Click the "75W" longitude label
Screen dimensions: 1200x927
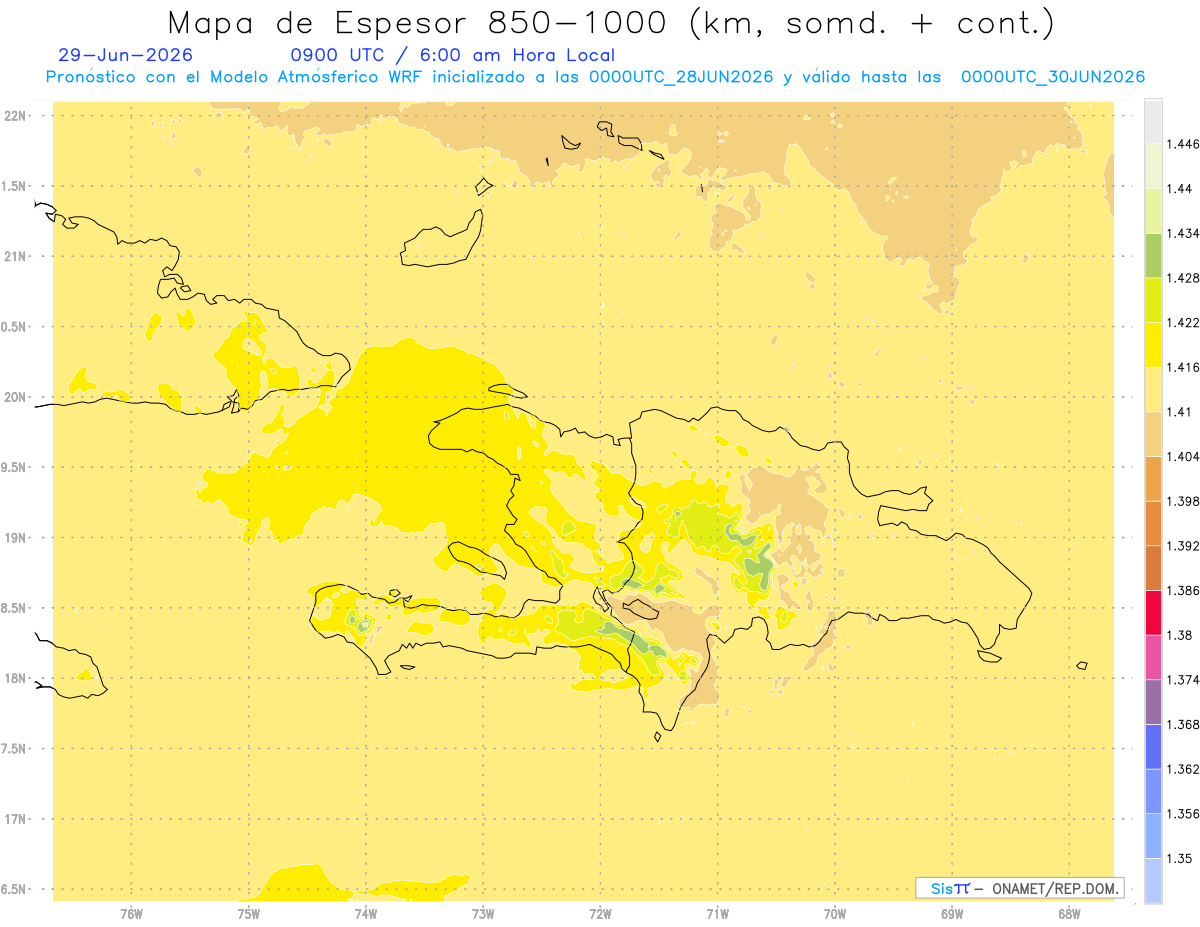pyautogui.click(x=249, y=913)
